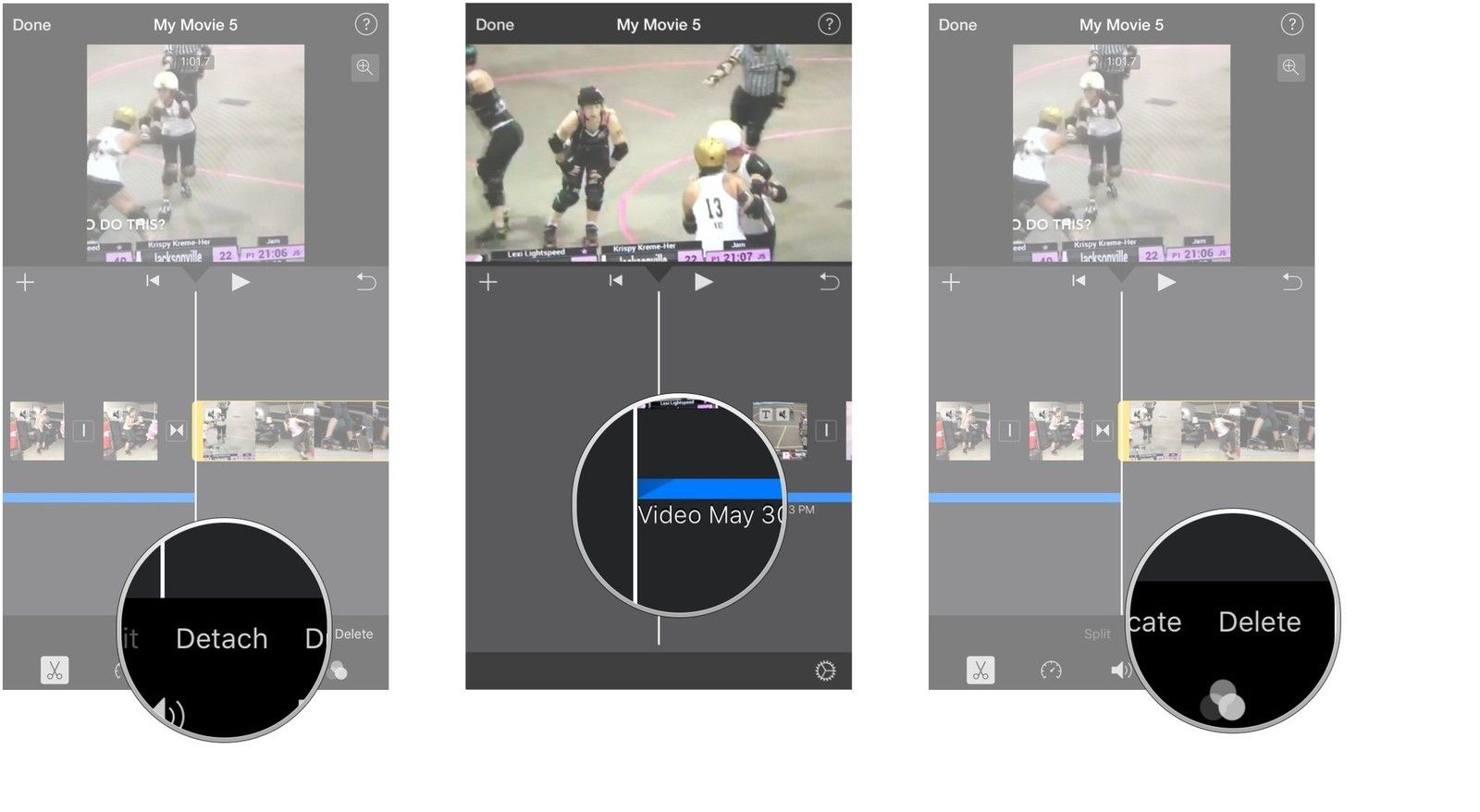Add media with plus on the gear icon screen
This screenshot has width=1480, height=812.
[x=488, y=282]
